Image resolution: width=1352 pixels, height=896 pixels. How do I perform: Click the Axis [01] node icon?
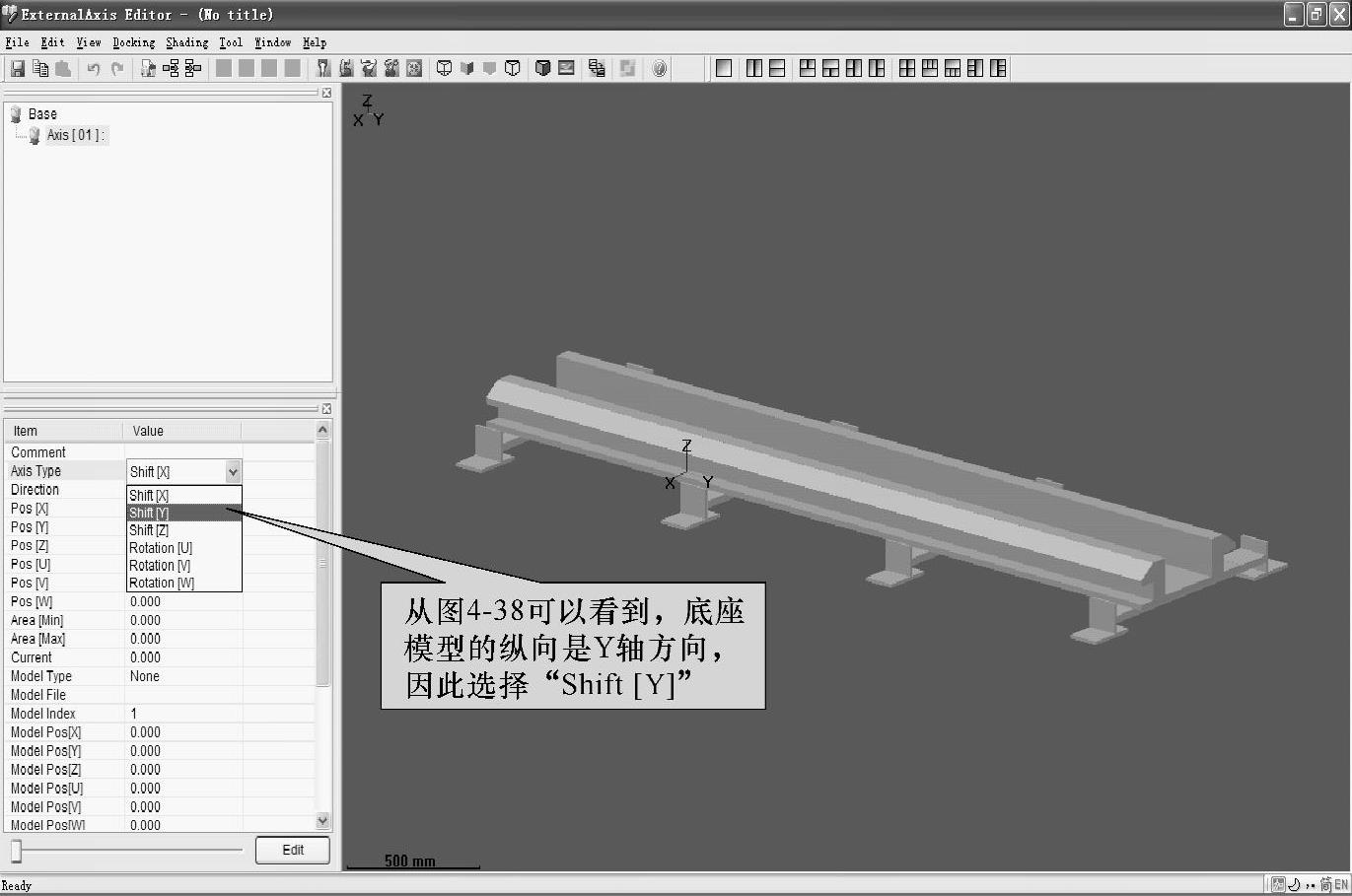tap(35, 135)
